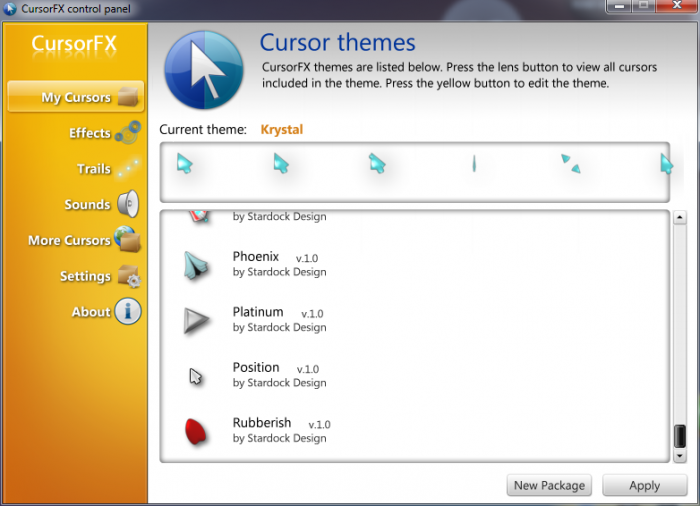Viewport: 700px width, 506px height.
Task: Select the Position theme cursor icon
Action: (x=196, y=376)
